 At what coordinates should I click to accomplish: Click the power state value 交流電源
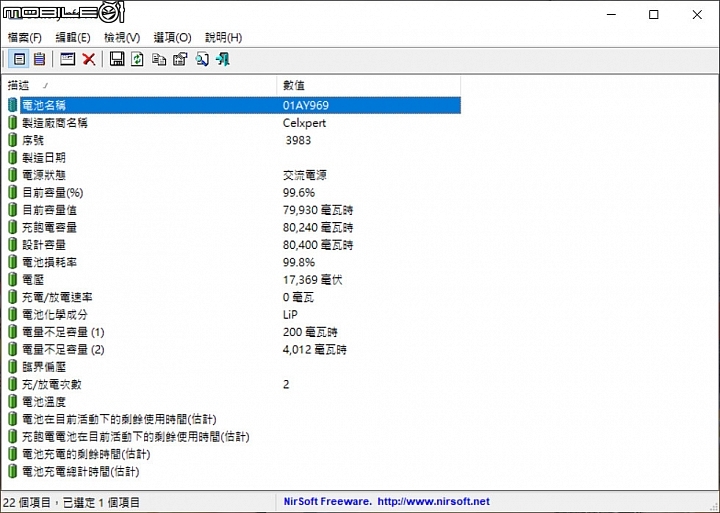[x=305, y=175]
